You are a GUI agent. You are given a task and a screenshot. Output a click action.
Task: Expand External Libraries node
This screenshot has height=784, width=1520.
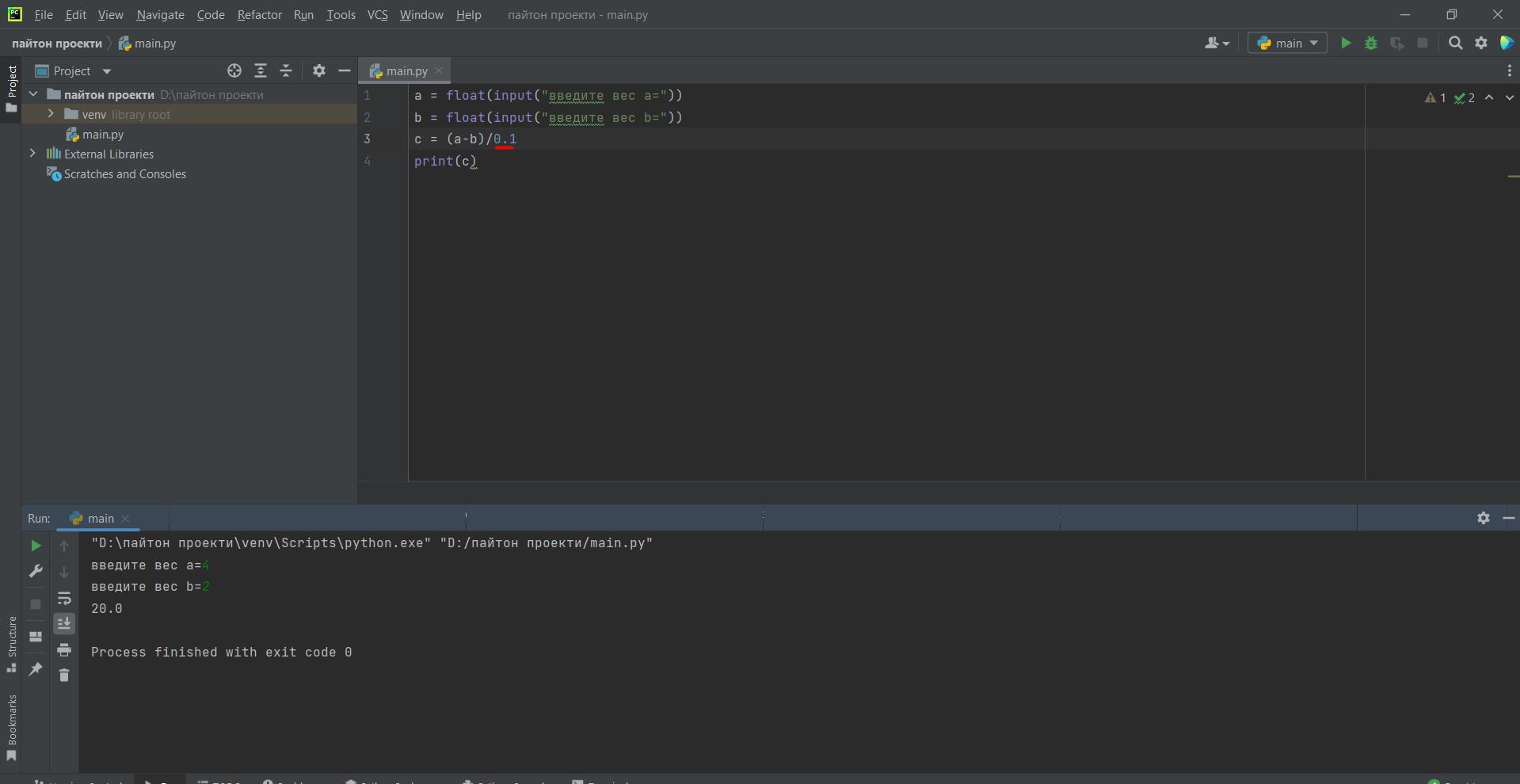pos(32,154)
